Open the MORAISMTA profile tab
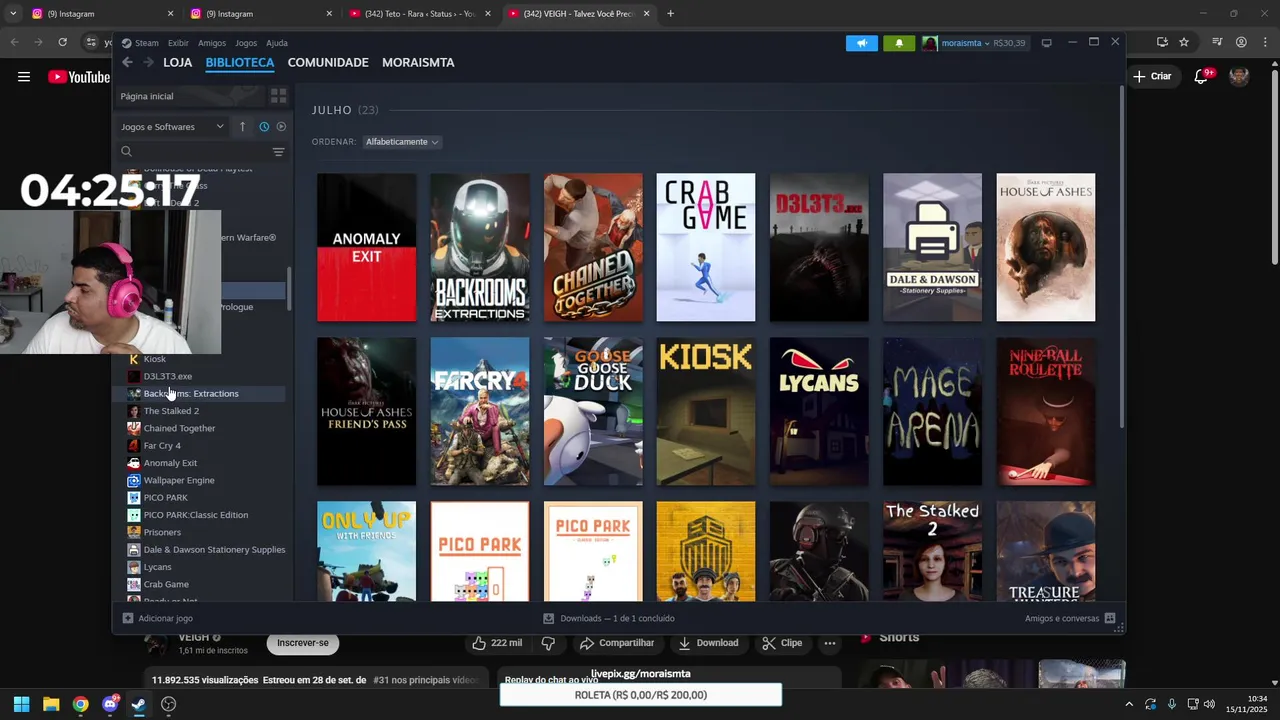1280x720 pixels. pyautogui.click(x=418, y=62)
